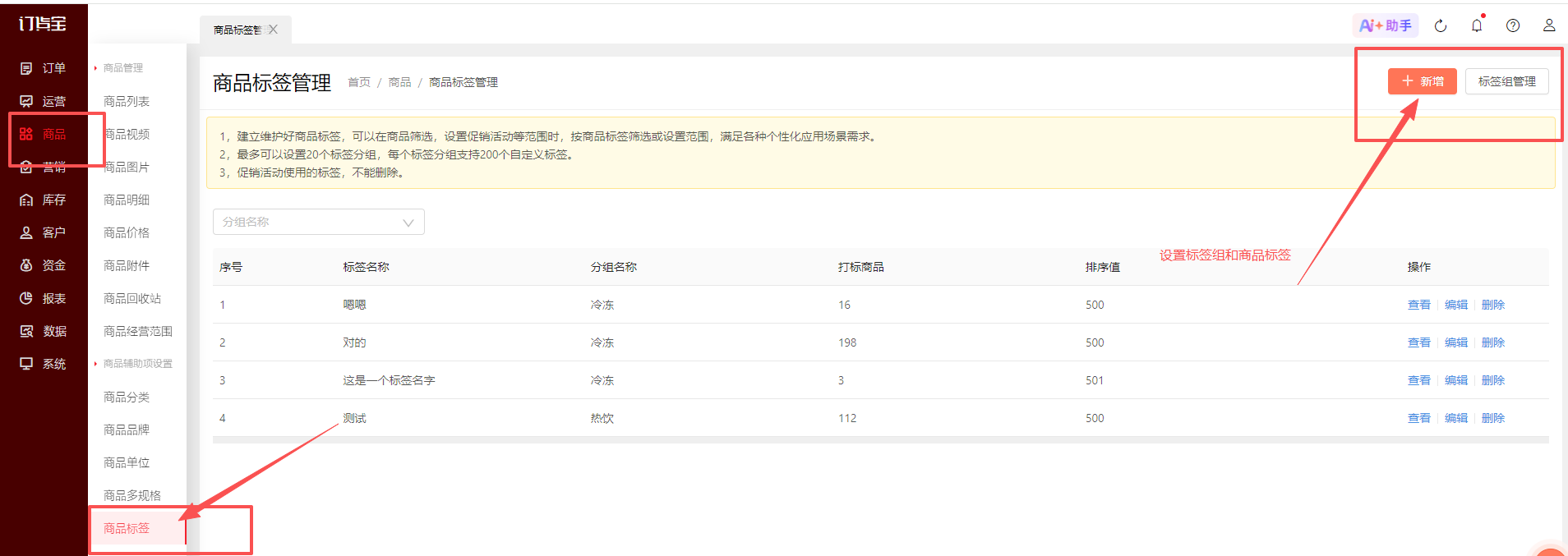This screenshot has height=556, width=1568.
Task: Close the 商品标签管理 tab
Action: (274, 30)
